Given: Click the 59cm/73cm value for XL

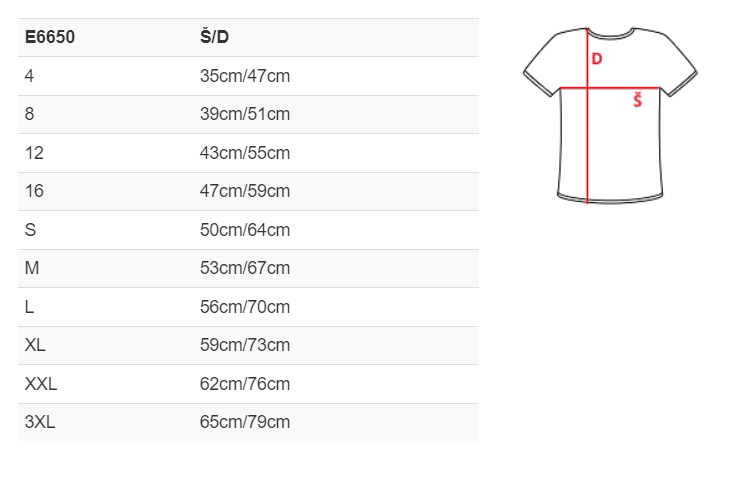Looking at the screenshot, I should [245, 345].
